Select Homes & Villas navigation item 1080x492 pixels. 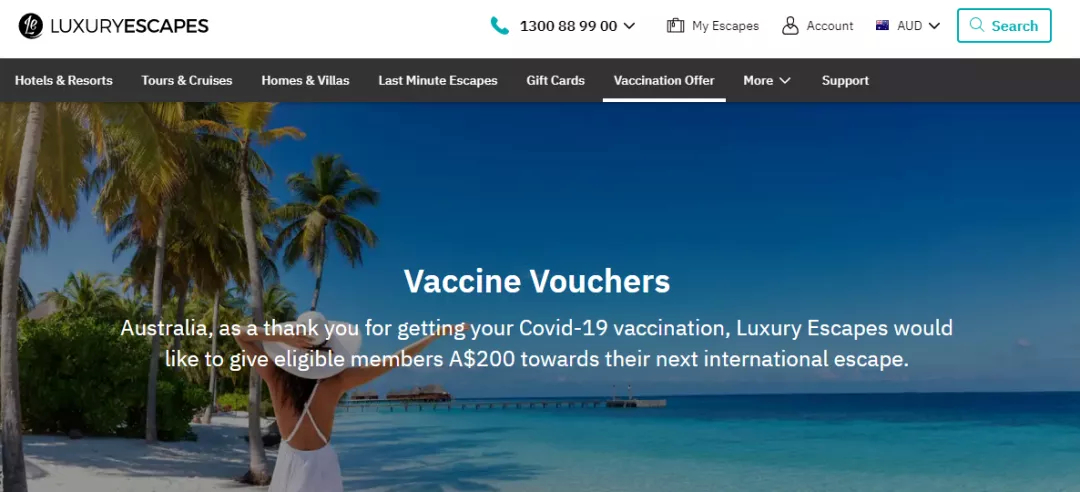(x=305, y=81)
